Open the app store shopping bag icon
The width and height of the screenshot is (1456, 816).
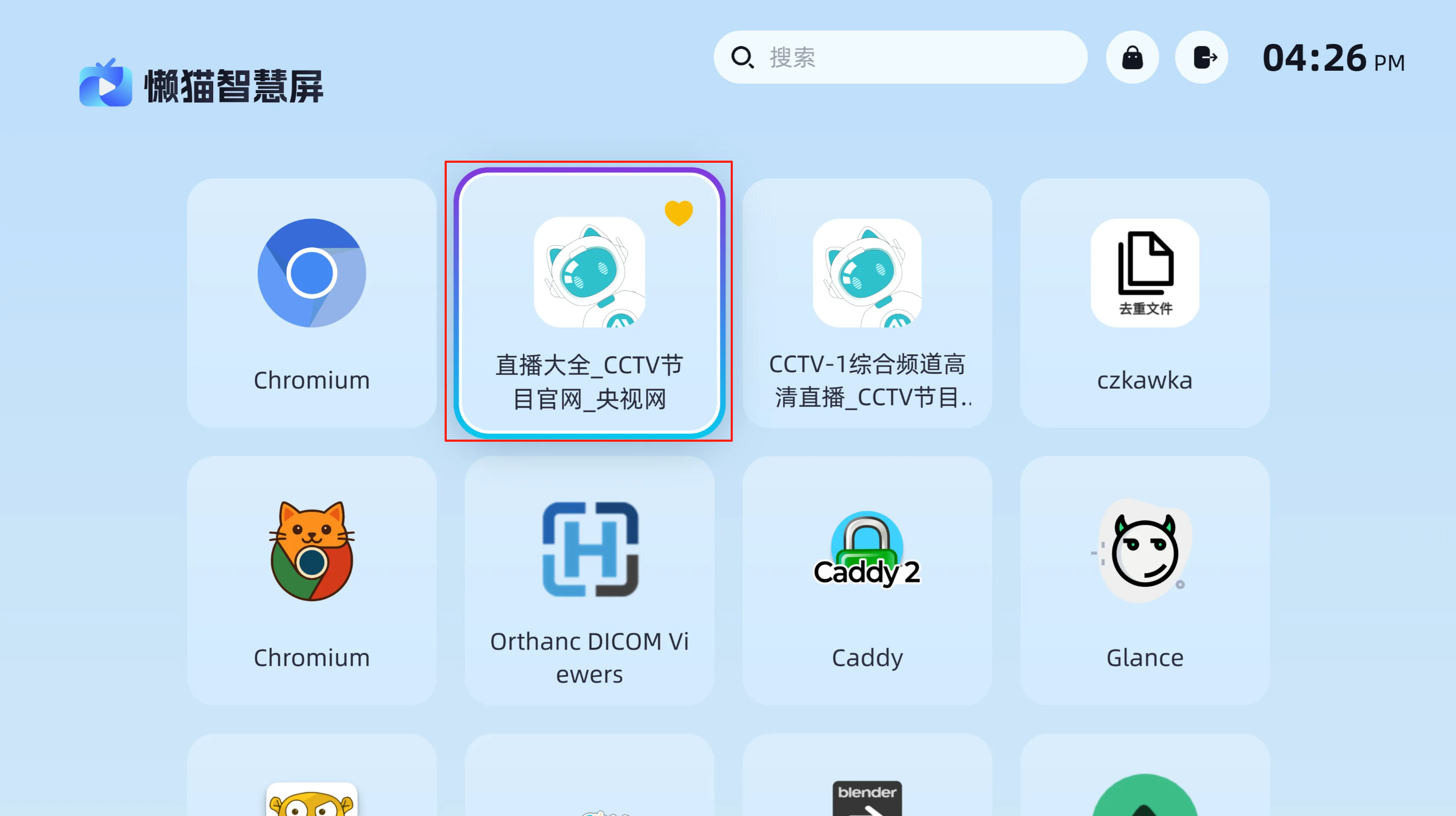1132,57
